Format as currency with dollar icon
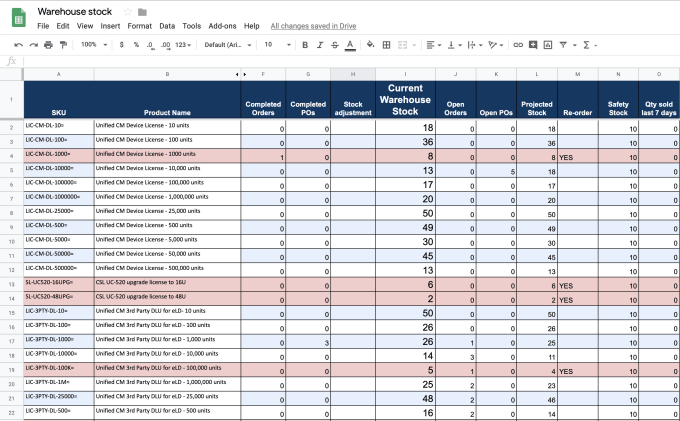This screenshot has width=680, height=421. coord(121,45)
